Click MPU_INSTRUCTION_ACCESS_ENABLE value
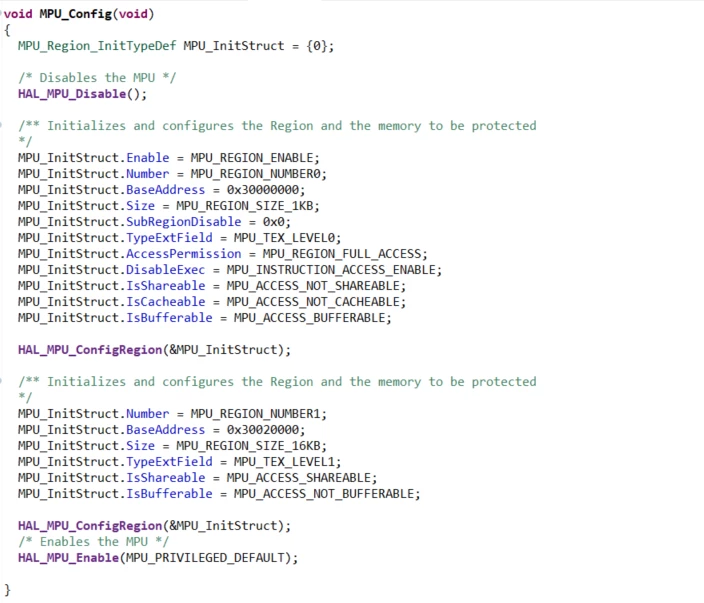Viewport: 704px width, 603px height. [x=331, y=270]
